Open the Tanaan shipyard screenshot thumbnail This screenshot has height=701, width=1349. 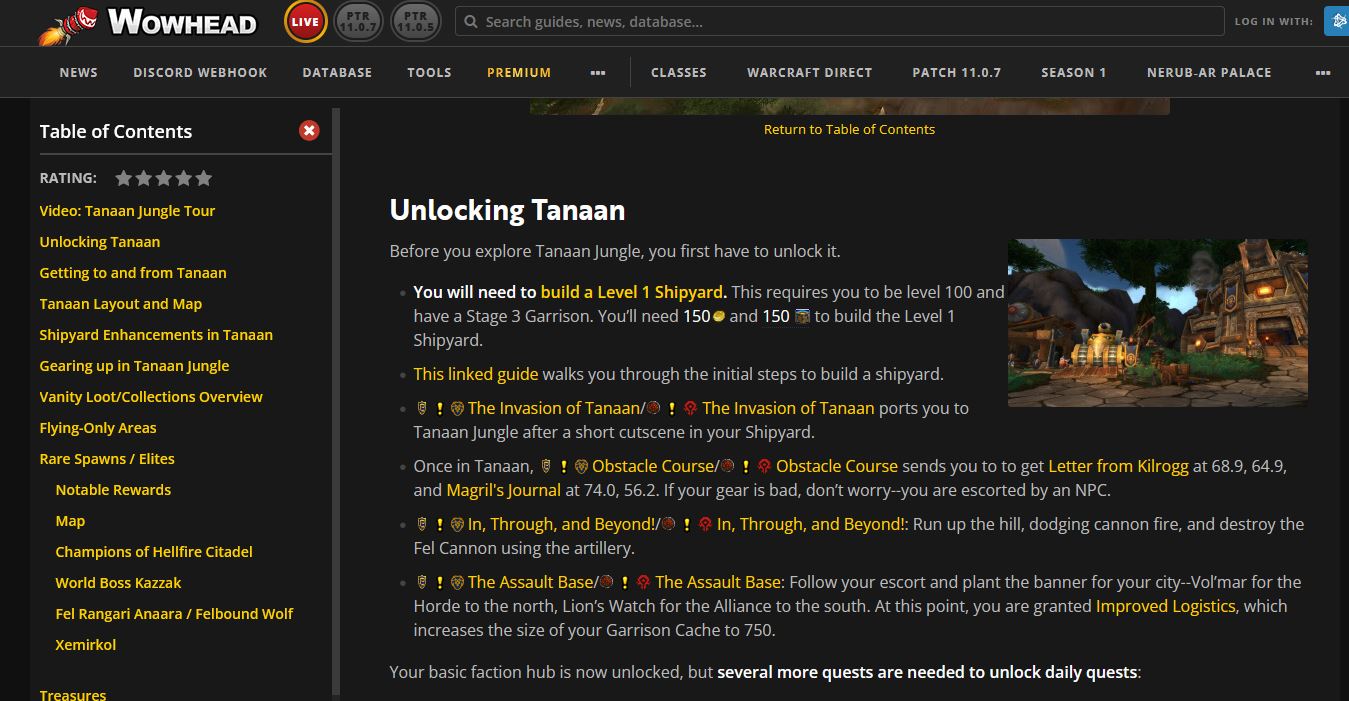coord(1158,323)
